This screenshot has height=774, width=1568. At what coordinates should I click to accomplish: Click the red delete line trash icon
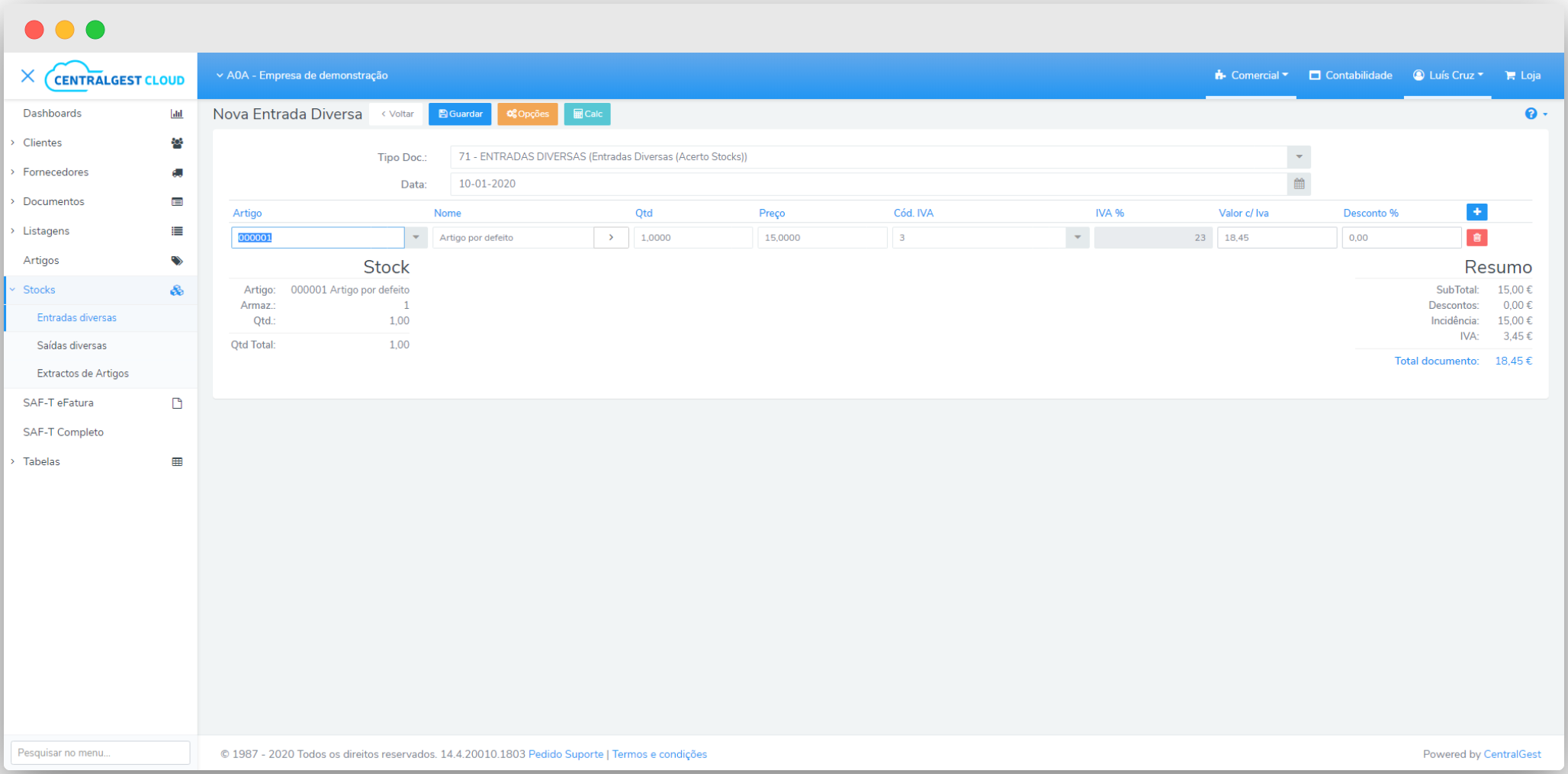[1476, 238]
